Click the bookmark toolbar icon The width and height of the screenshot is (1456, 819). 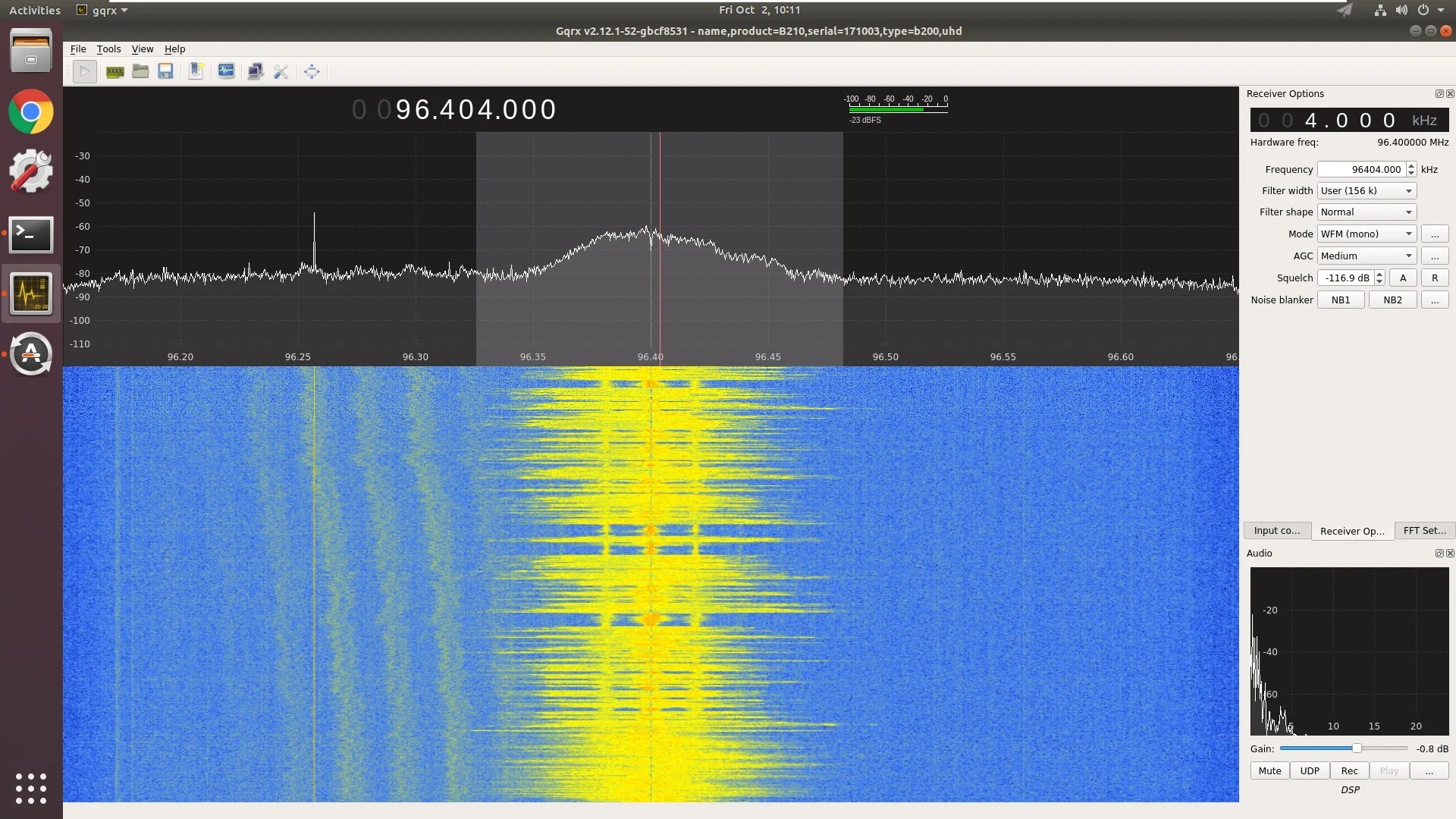196,71
